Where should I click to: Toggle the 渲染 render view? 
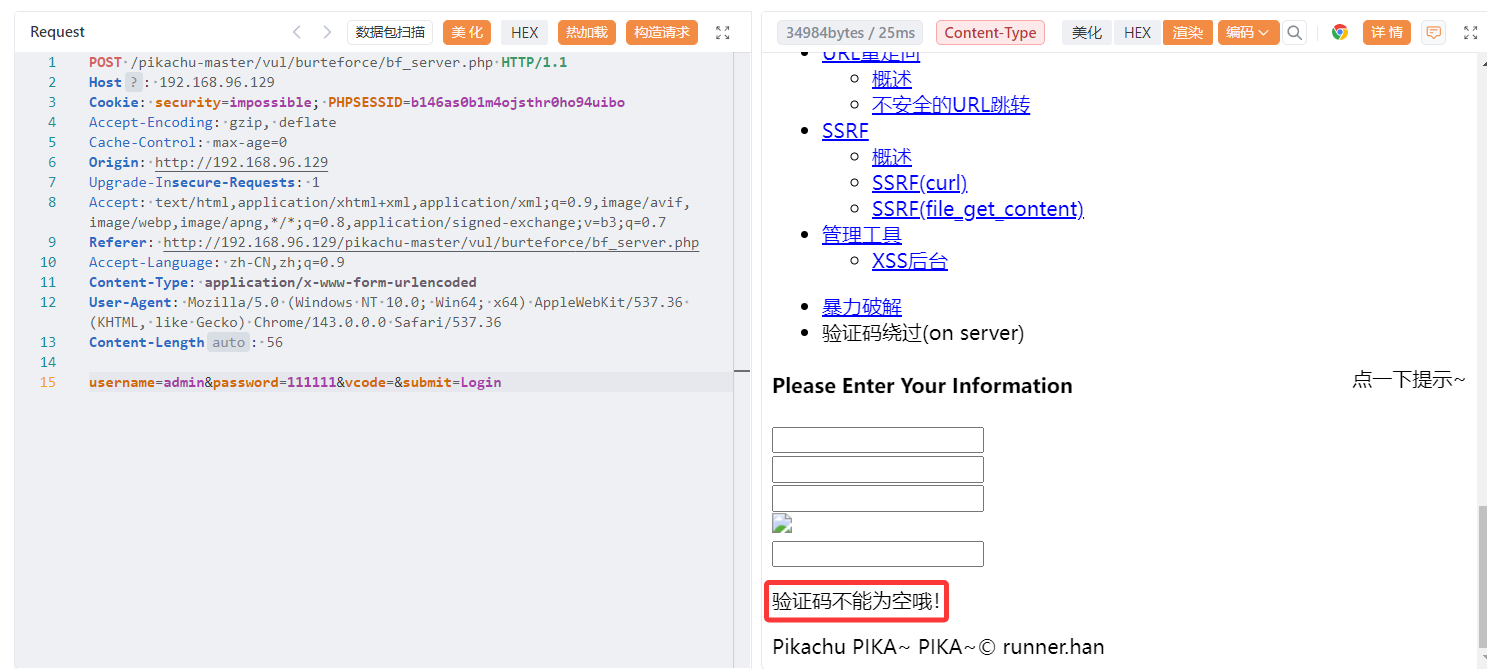(x=1188, y=32)
